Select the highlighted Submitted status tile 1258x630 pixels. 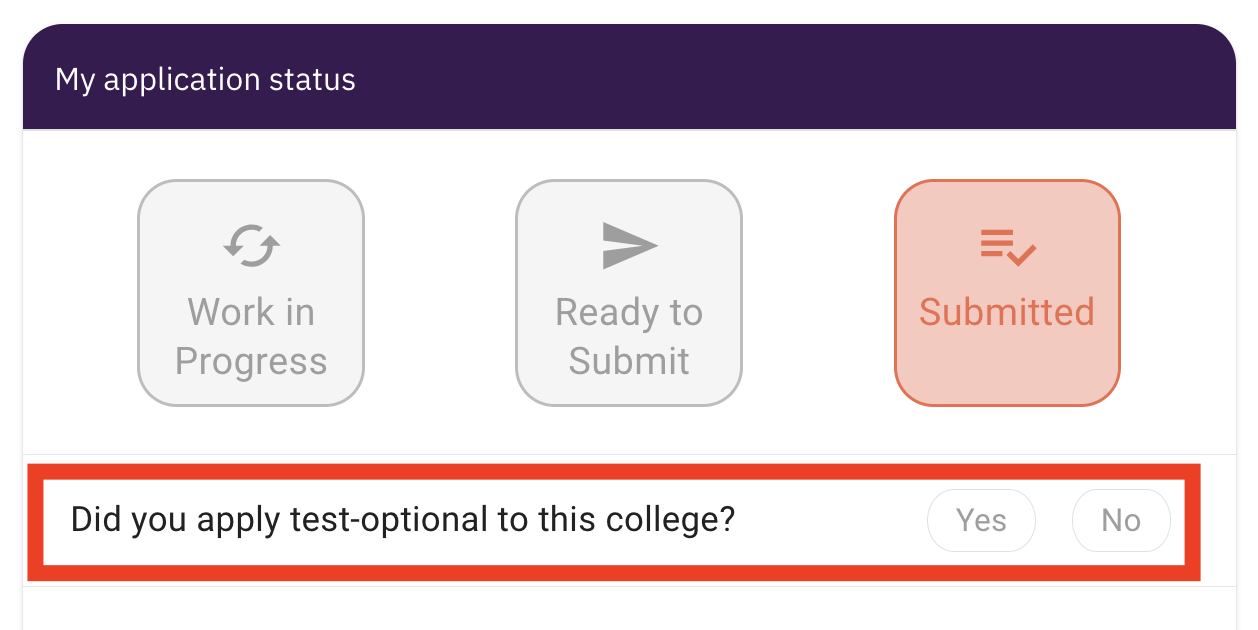click(1007, 293)
